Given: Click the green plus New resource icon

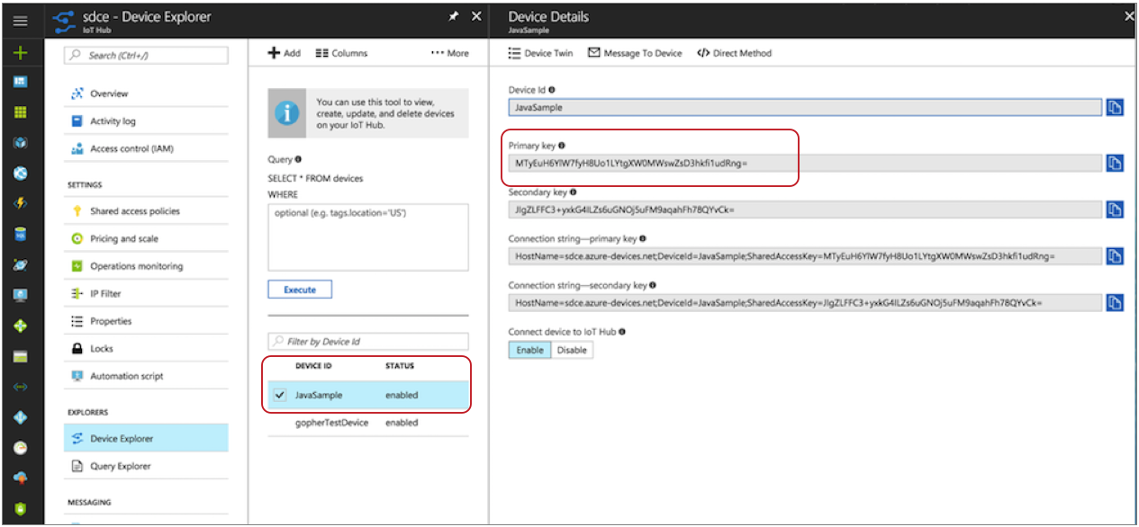Looking at the screenshot, I should coord(20,53).
